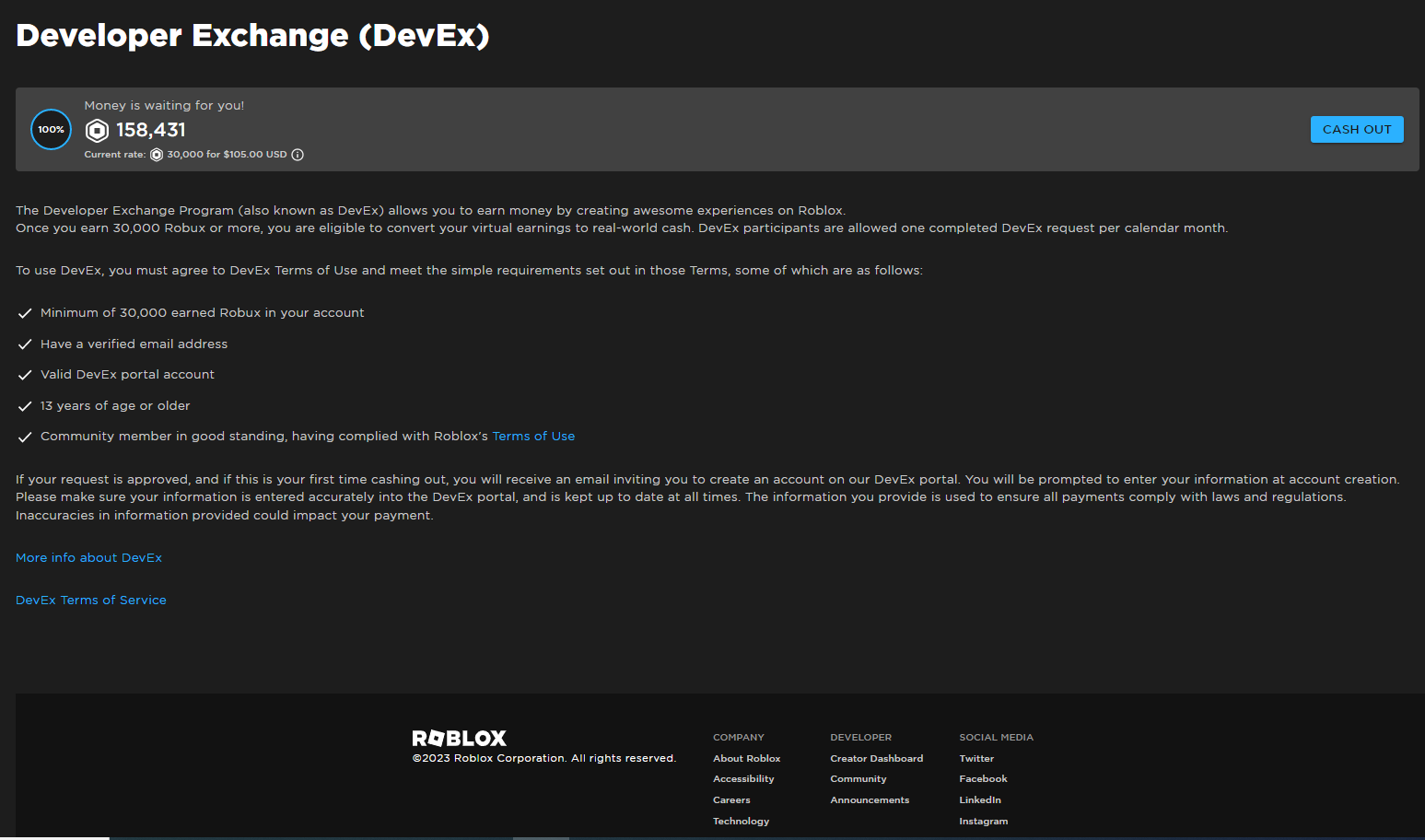Open the exchange rate info tooltip icon

298,155
